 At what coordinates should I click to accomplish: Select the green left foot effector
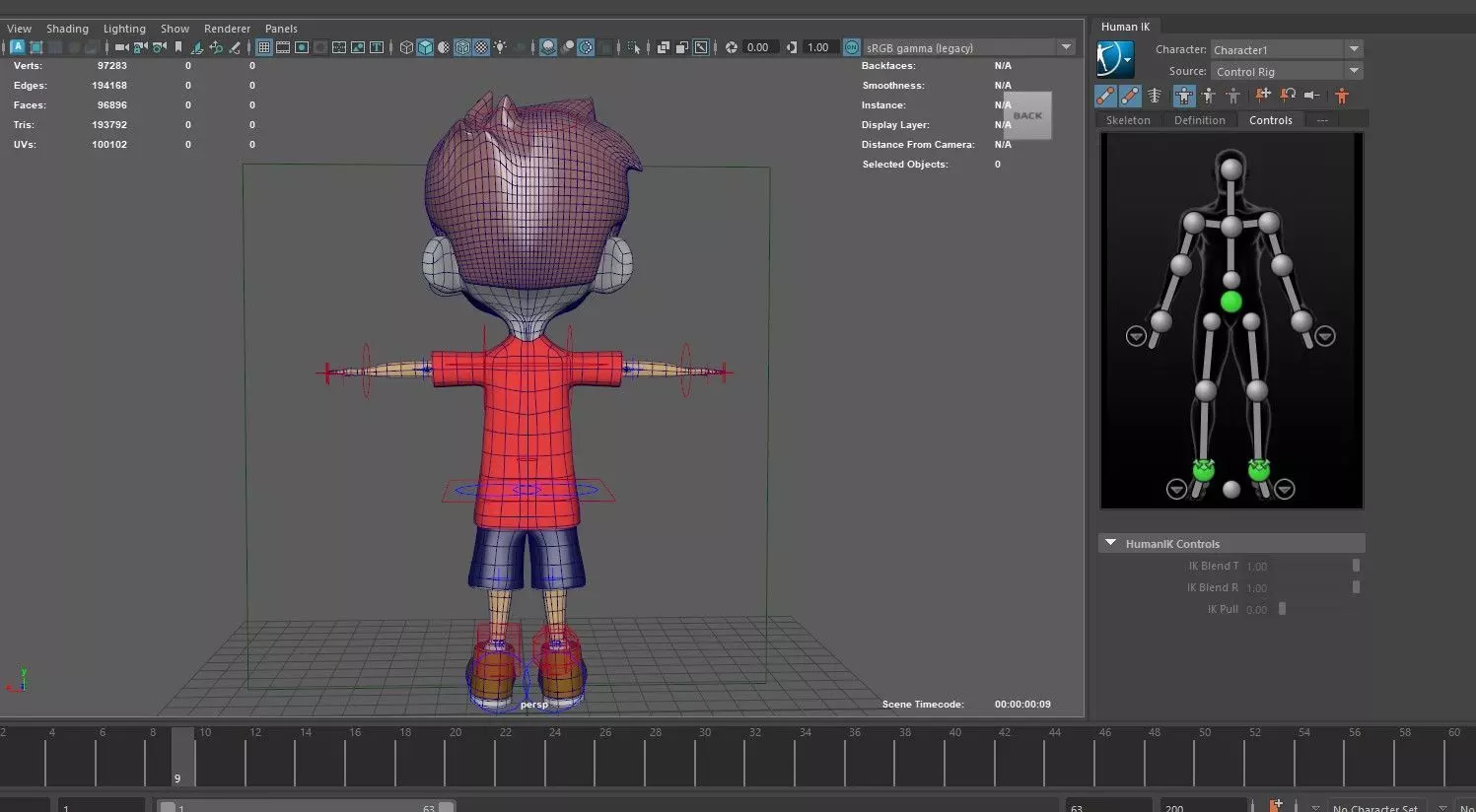pos(1259,470)
